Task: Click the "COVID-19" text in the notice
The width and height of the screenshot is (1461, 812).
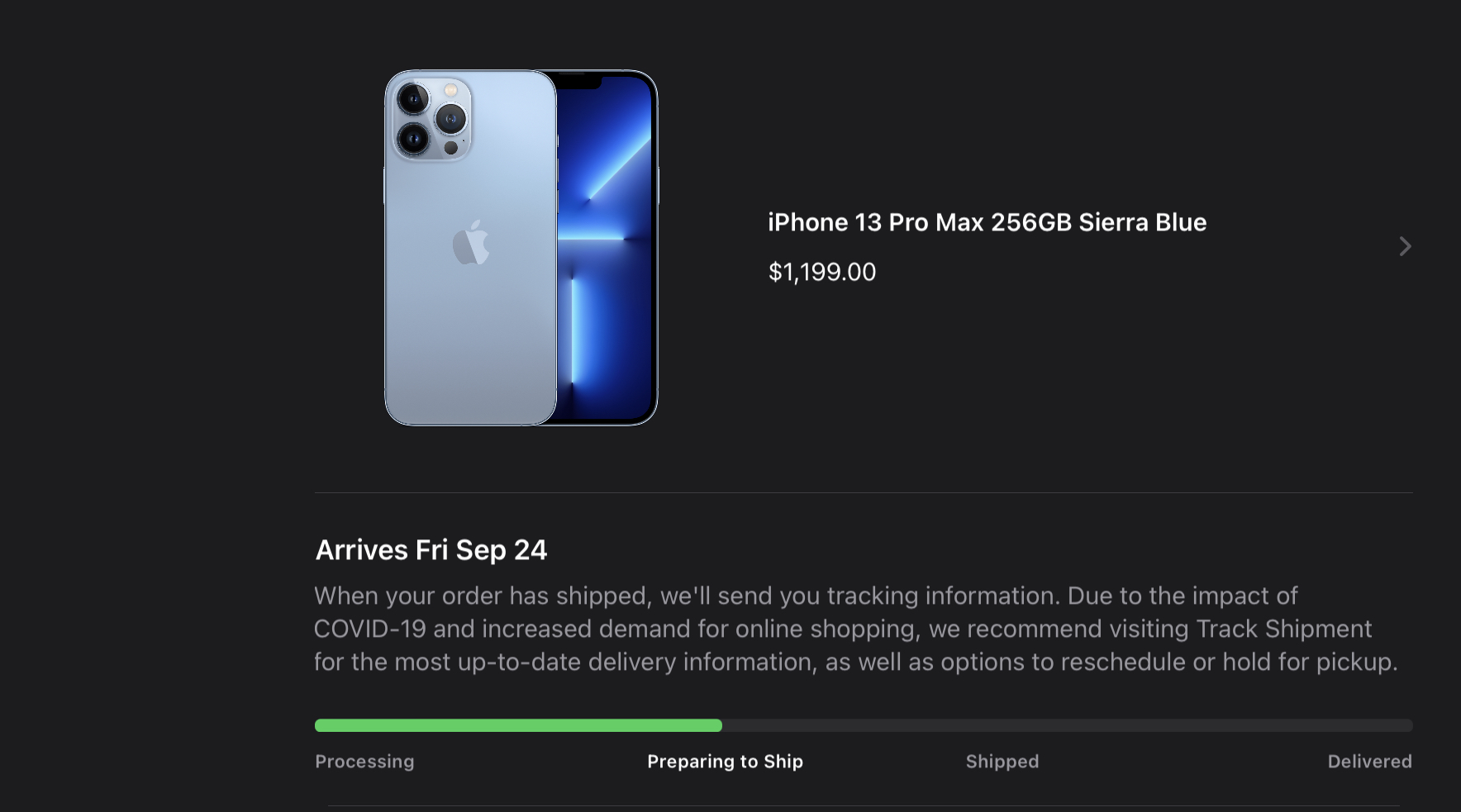Action: click(369, 629)
